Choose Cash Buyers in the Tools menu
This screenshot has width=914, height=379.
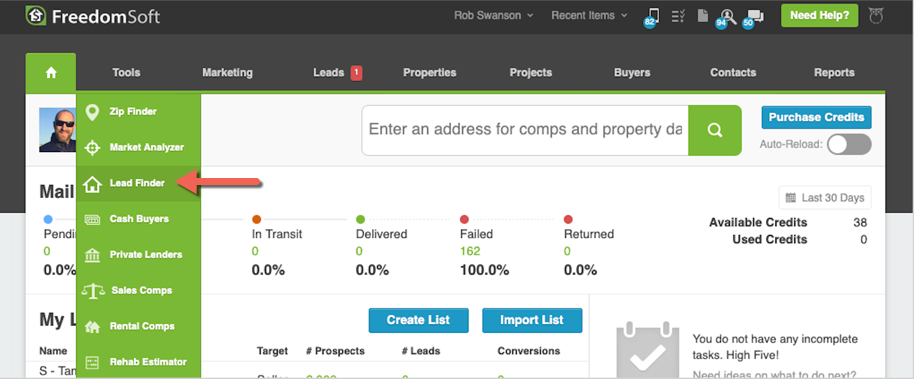138,219
